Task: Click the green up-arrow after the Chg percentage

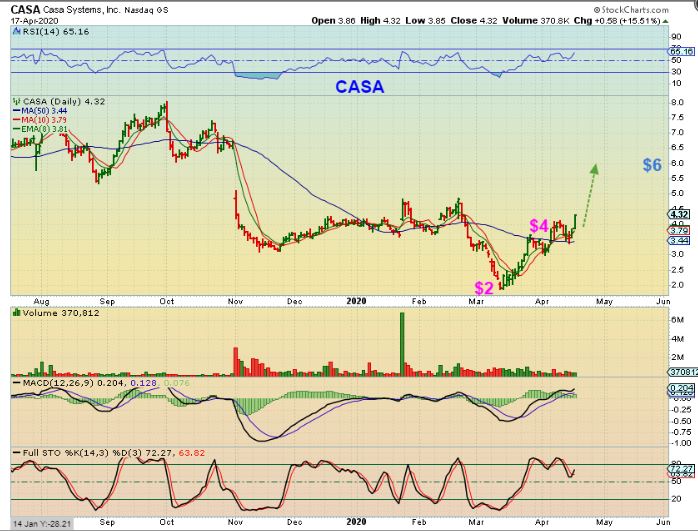Action: click(666, 21)
